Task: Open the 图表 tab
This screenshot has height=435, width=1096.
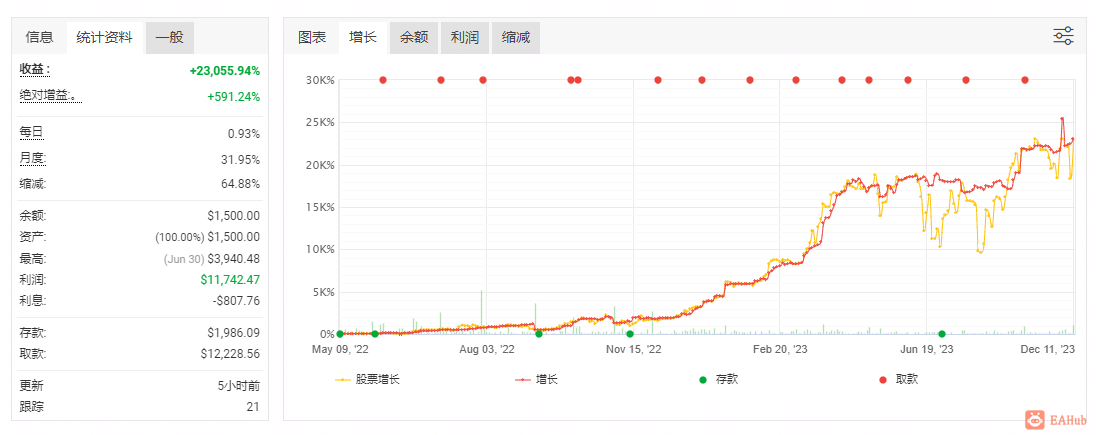Action: (312, 38)
